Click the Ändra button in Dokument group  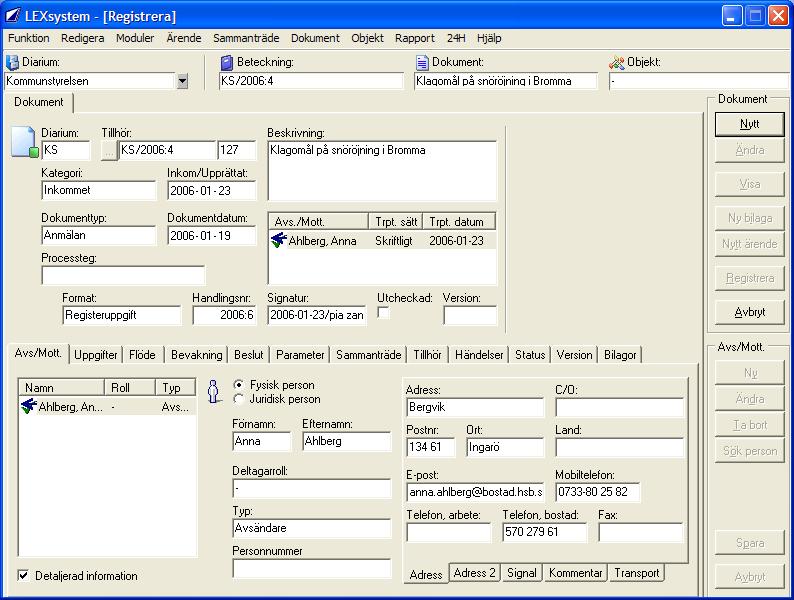[749, 150]
